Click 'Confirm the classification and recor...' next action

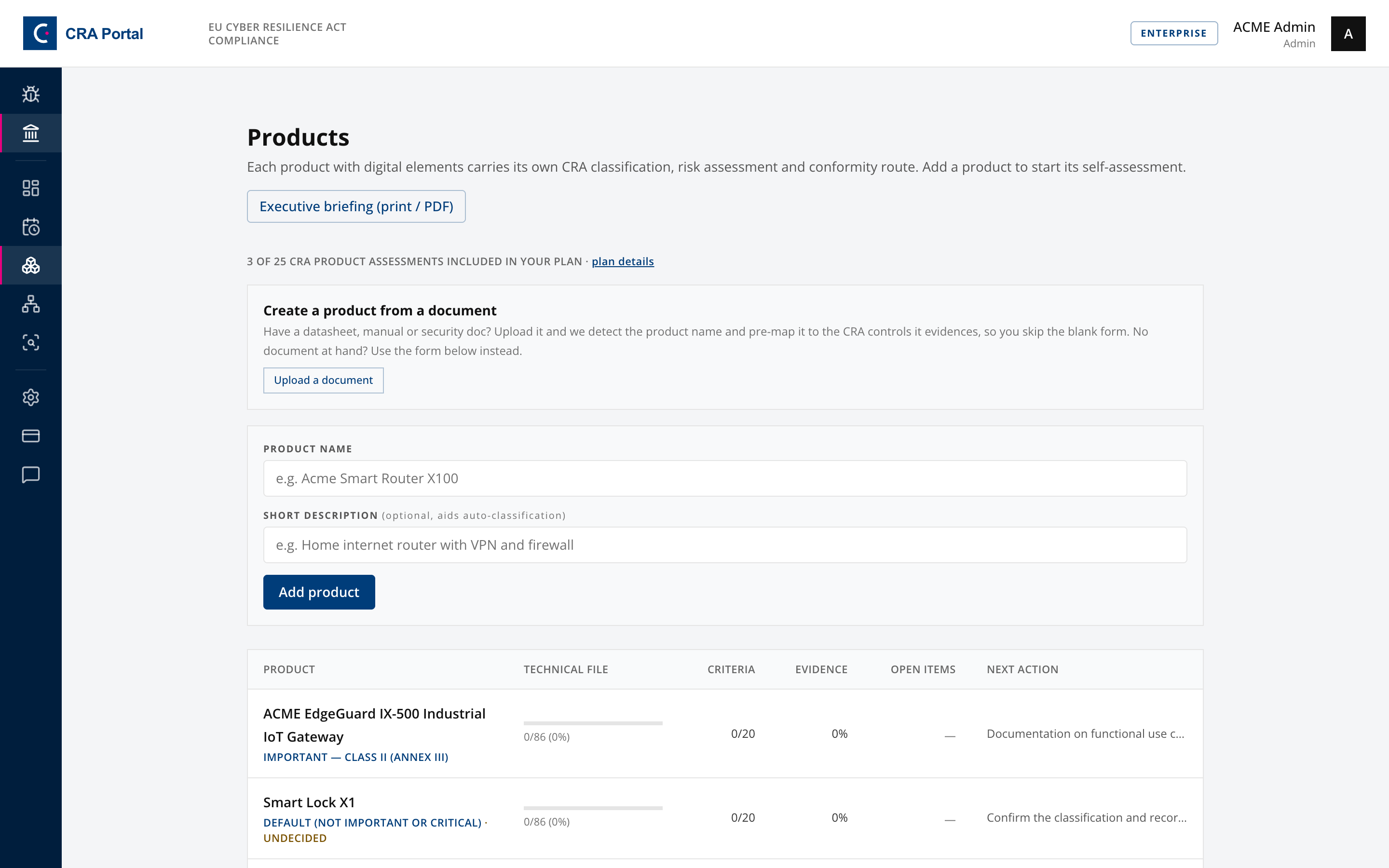[1087, 817]
